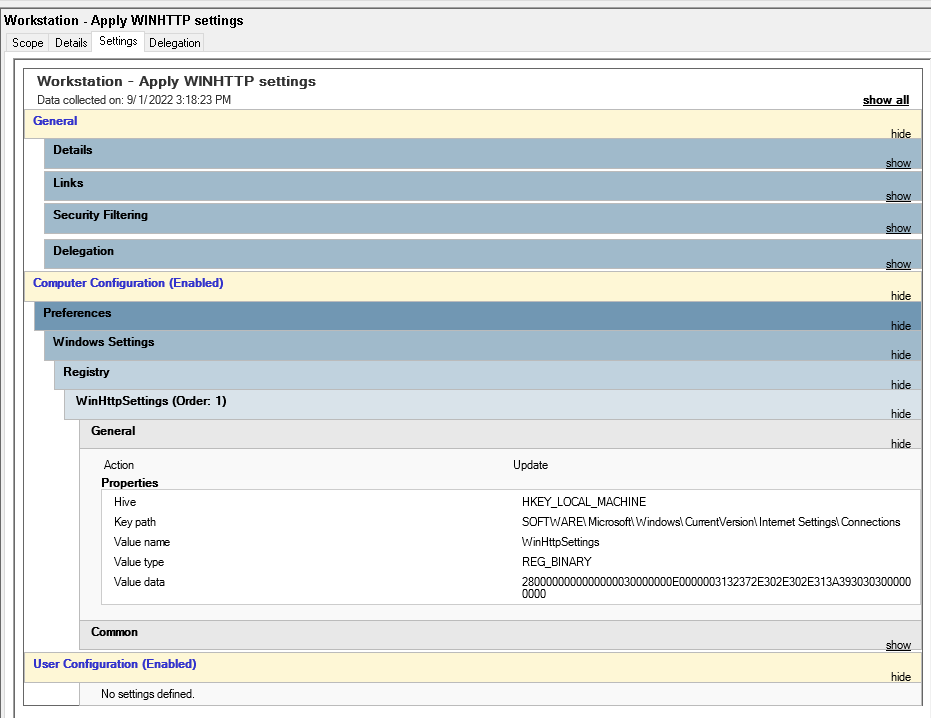Click the User Configuration (Enabled) heading

(114, 663)
